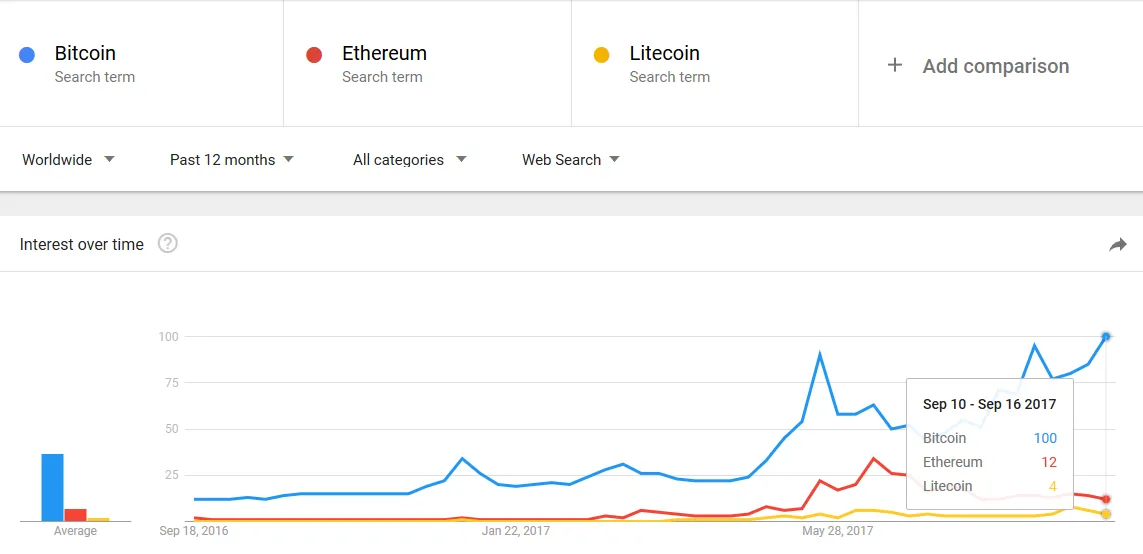Open the Worldwide region dropdown
Image resolution: width=1143 pixels, height=554 pixels.
(68, 160)
